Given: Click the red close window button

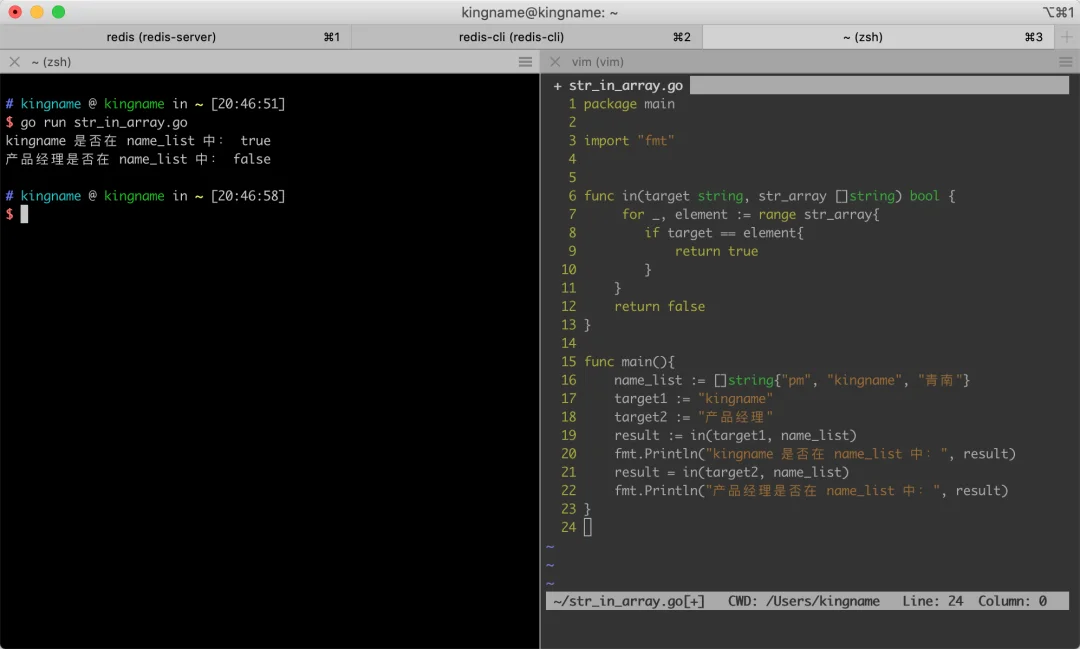Looking at the screenshot, I should coord(14,12).
